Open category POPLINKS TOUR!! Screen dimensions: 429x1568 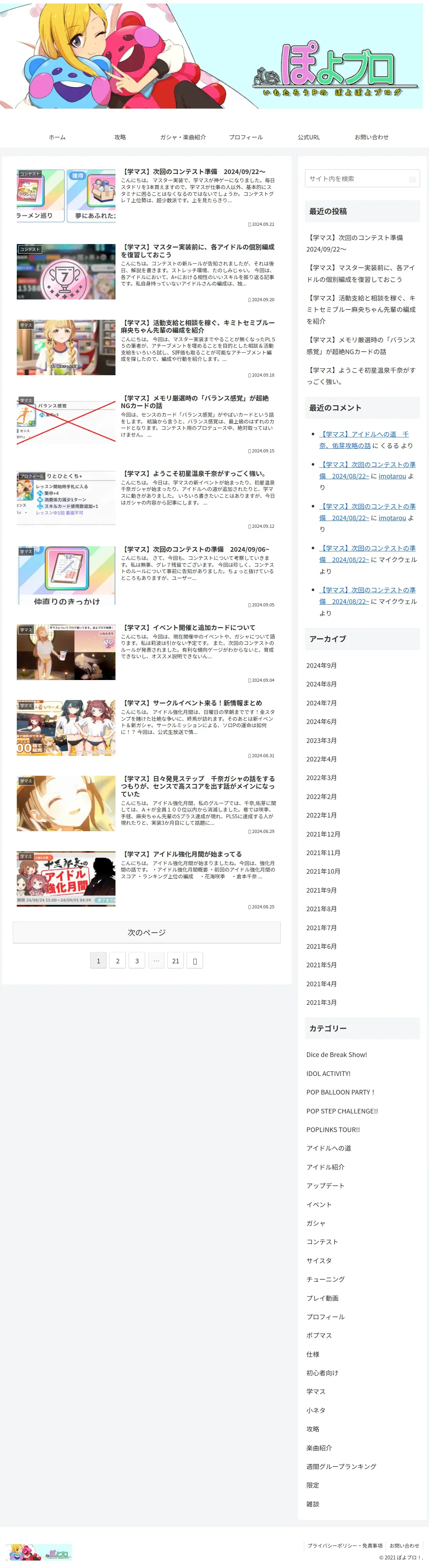coord(333,1130)
